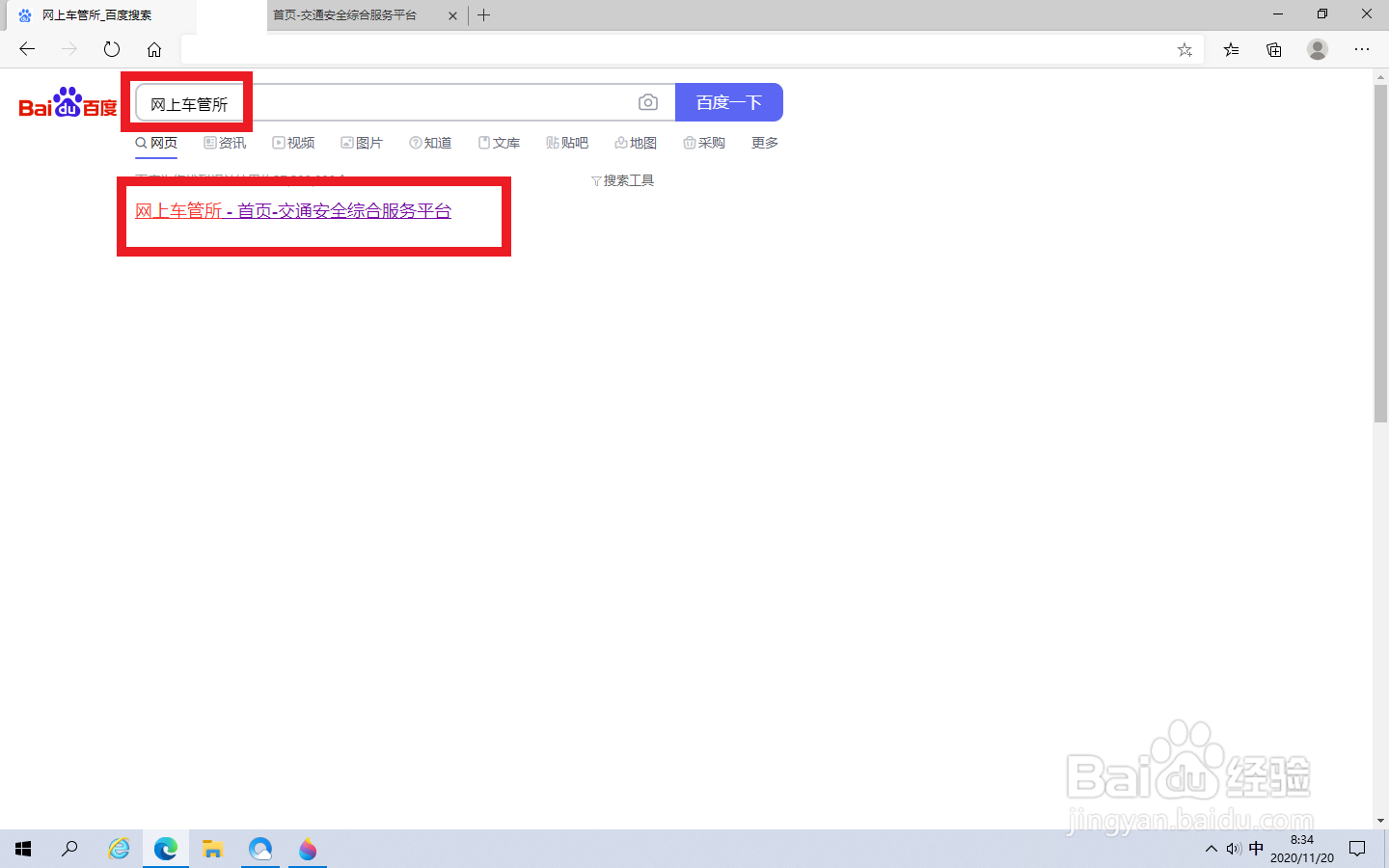Open 搜索工具 search tools filter
This screenshot has height=868, width=1389.
point(622,180)
